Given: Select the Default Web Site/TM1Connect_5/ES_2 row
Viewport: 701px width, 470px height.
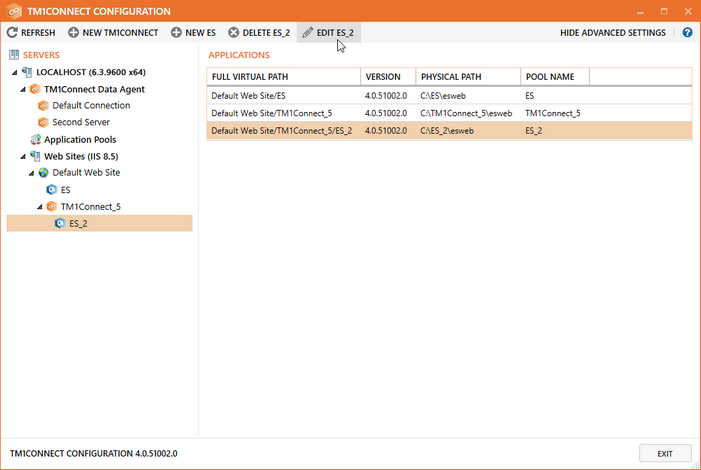Looking at the screenshot, I should pyautogui.click(x=449, y=131).
